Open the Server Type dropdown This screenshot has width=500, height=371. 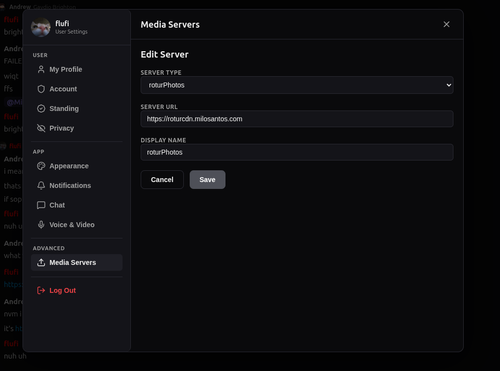click(297, 85)
